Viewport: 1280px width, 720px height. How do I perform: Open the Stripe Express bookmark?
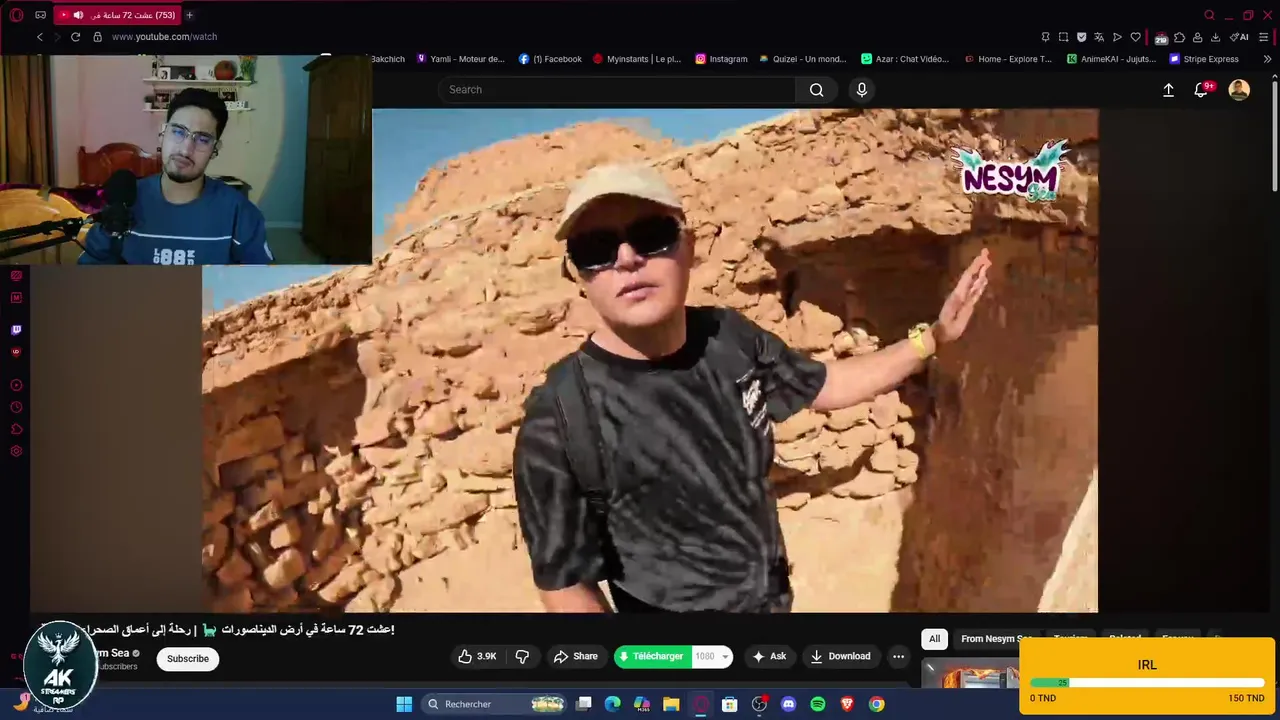pyautogui.click(x=1204, y=59)
